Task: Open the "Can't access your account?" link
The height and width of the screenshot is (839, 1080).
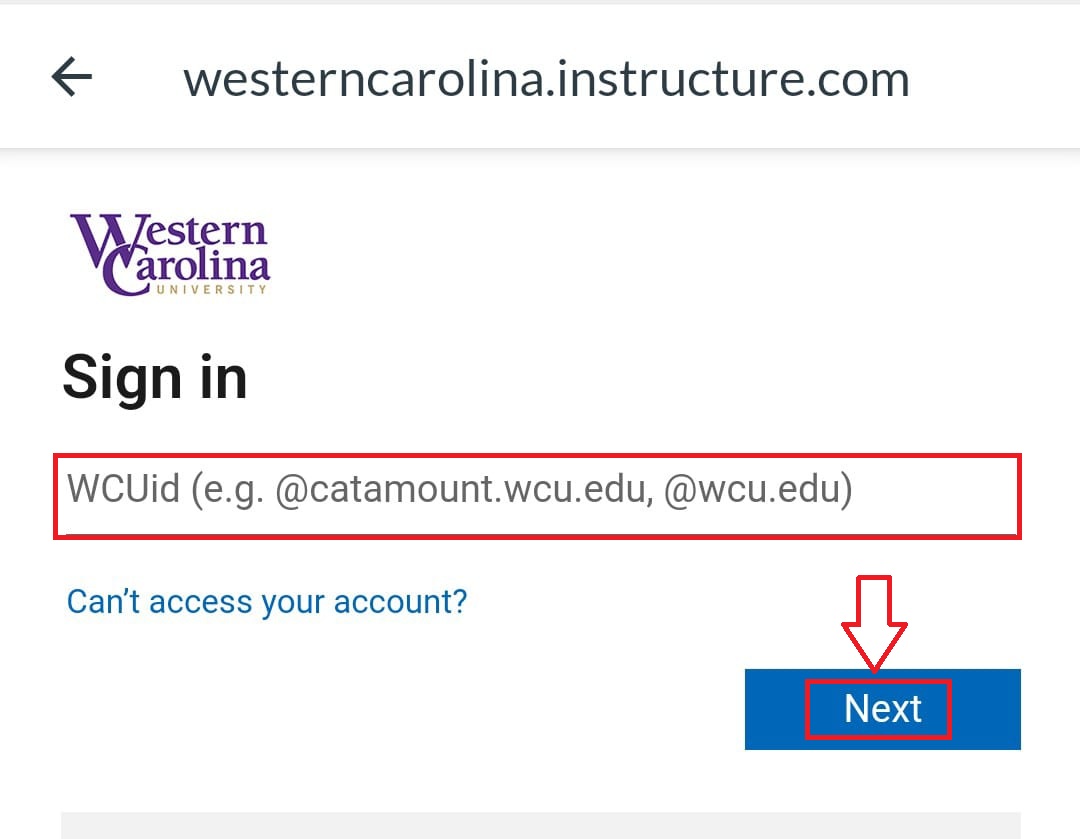Action: (x=267, y=602)
